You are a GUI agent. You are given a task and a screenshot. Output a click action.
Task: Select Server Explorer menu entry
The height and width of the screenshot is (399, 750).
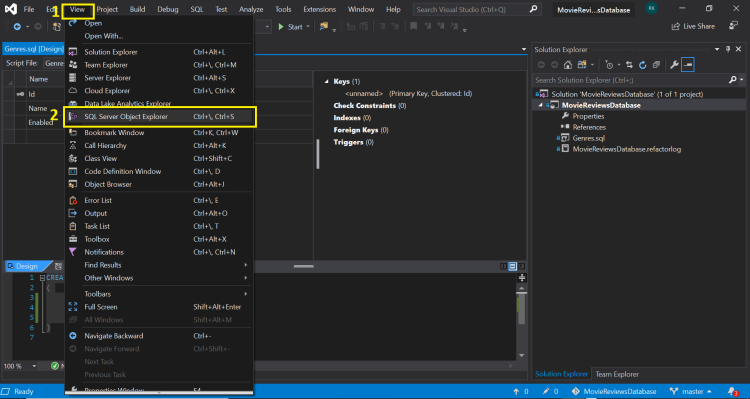point(159,78)
